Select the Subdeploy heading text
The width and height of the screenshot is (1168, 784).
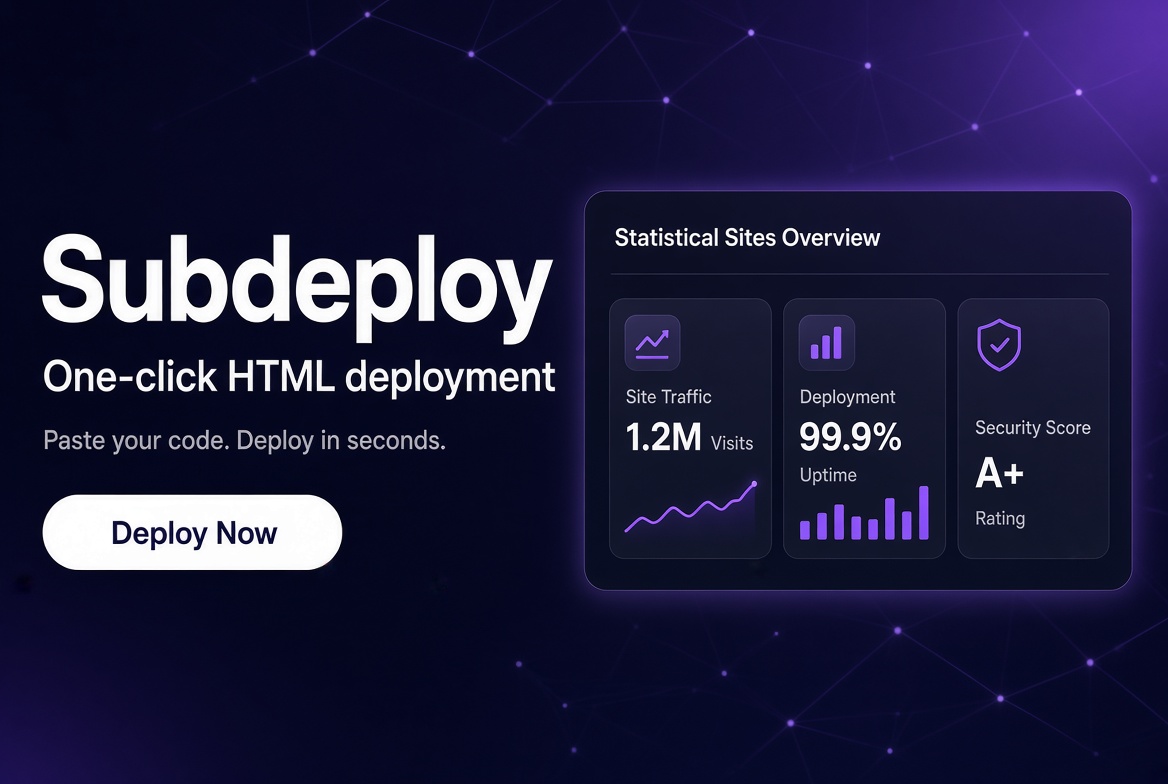(x=297, y=287)
